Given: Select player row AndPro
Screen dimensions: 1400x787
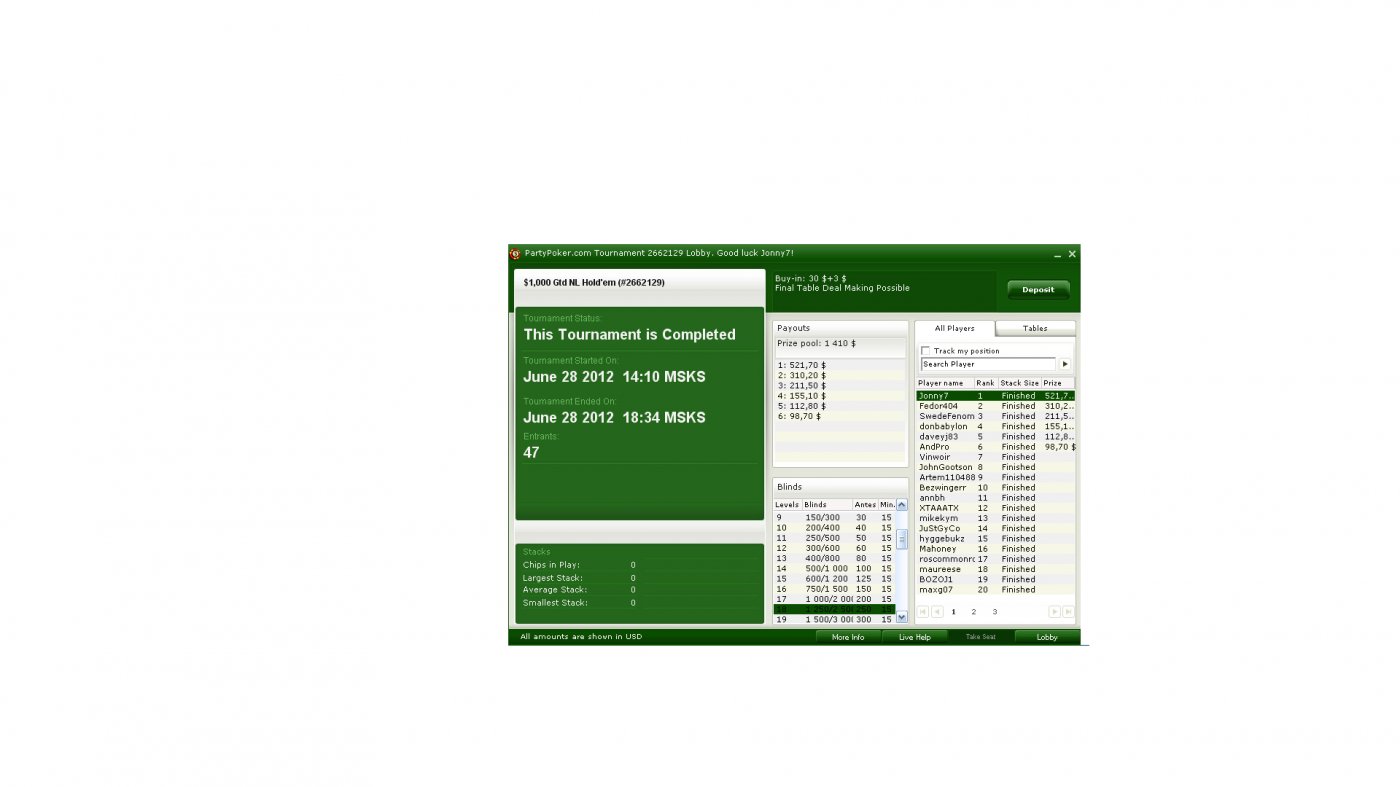Looking at the screenshot, I should point(996,447).
